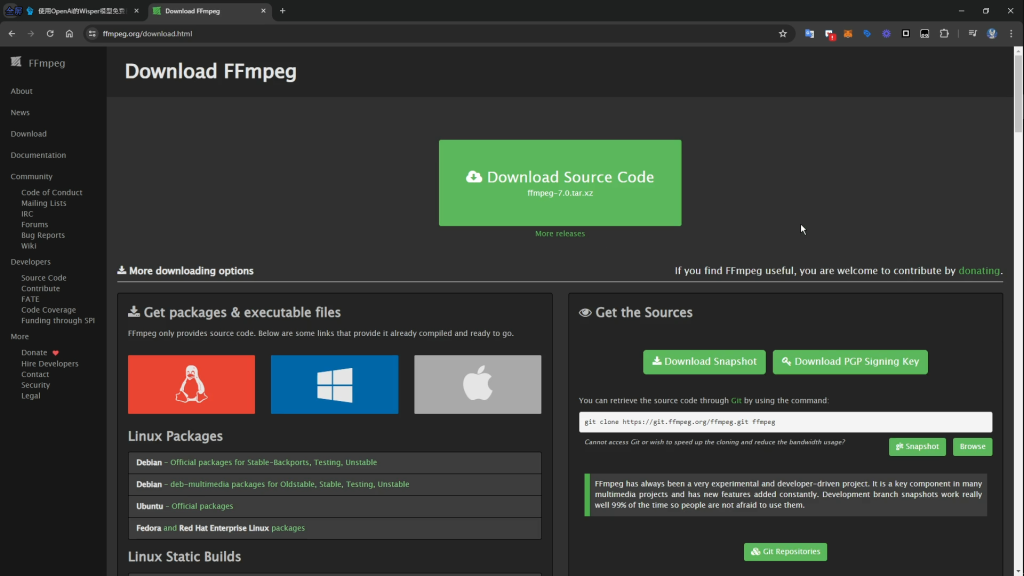Open Documentation in the sidebar menu
This screenshot has width=1024, height=576.
38,155
